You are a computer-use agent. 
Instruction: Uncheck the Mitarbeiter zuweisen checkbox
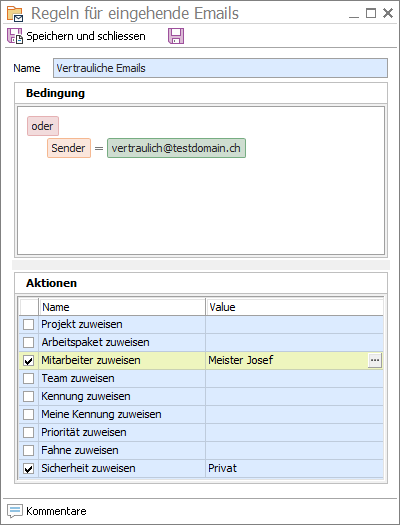(28, 361)
